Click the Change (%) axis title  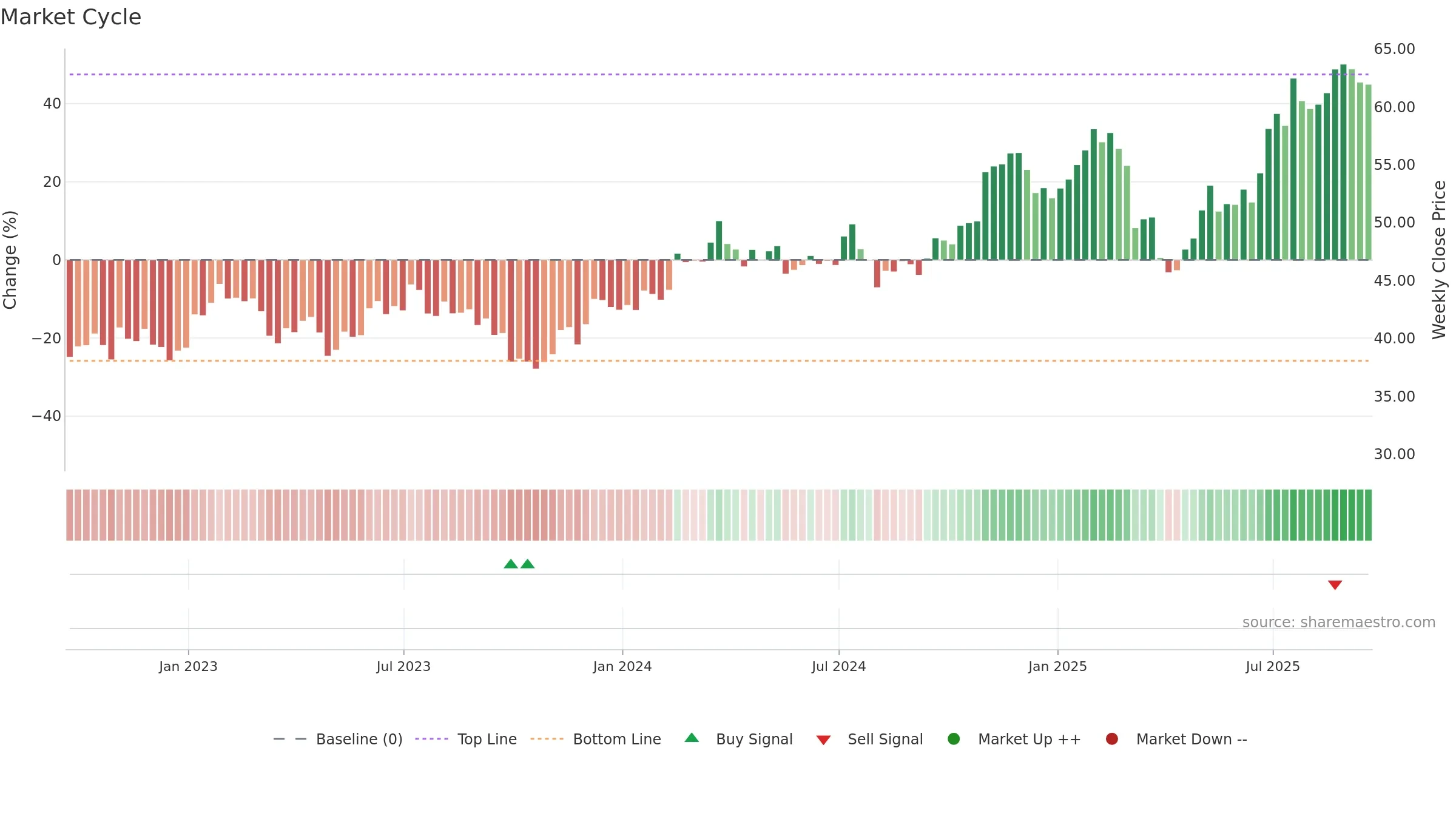click(10, 260)
